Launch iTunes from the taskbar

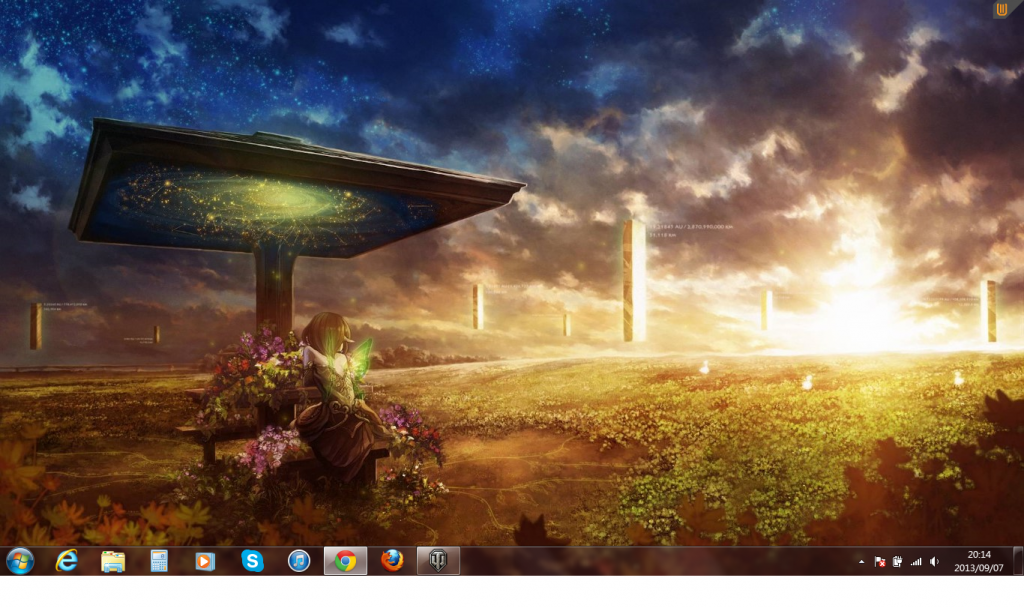tap(298, 561)
